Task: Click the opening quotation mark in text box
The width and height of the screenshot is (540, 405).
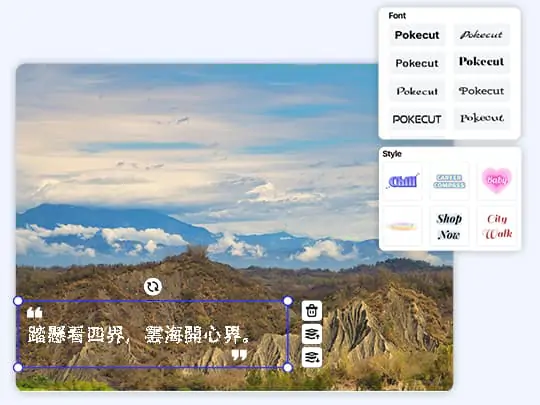Action: coord(34,313)
